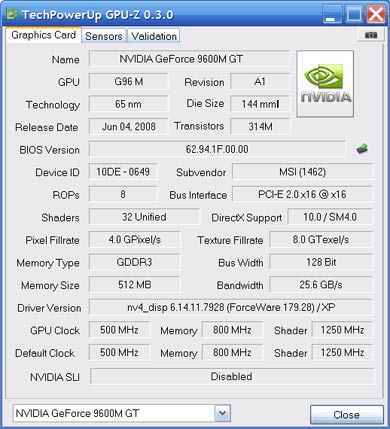This screenshot has width=390, height=429.
Task: Click the GPU field value G96 M
Action: pos(129,82)
